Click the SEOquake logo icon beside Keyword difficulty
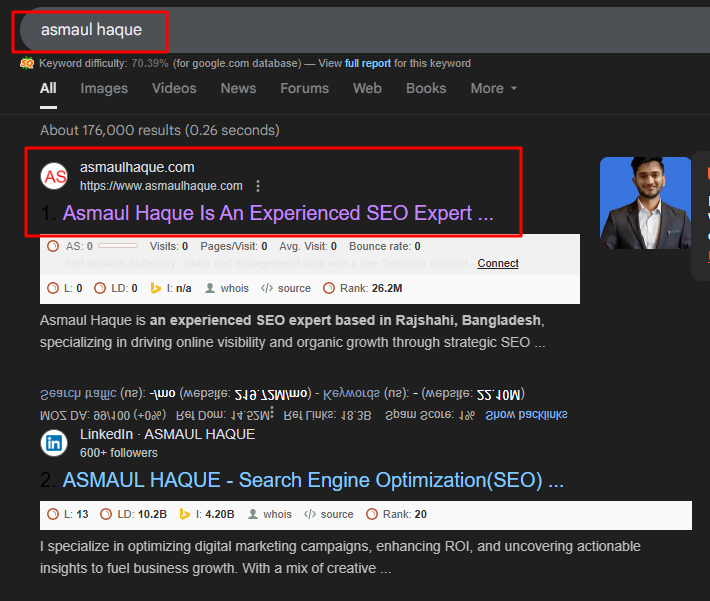The image size is (710, 601). coord(27,63)
